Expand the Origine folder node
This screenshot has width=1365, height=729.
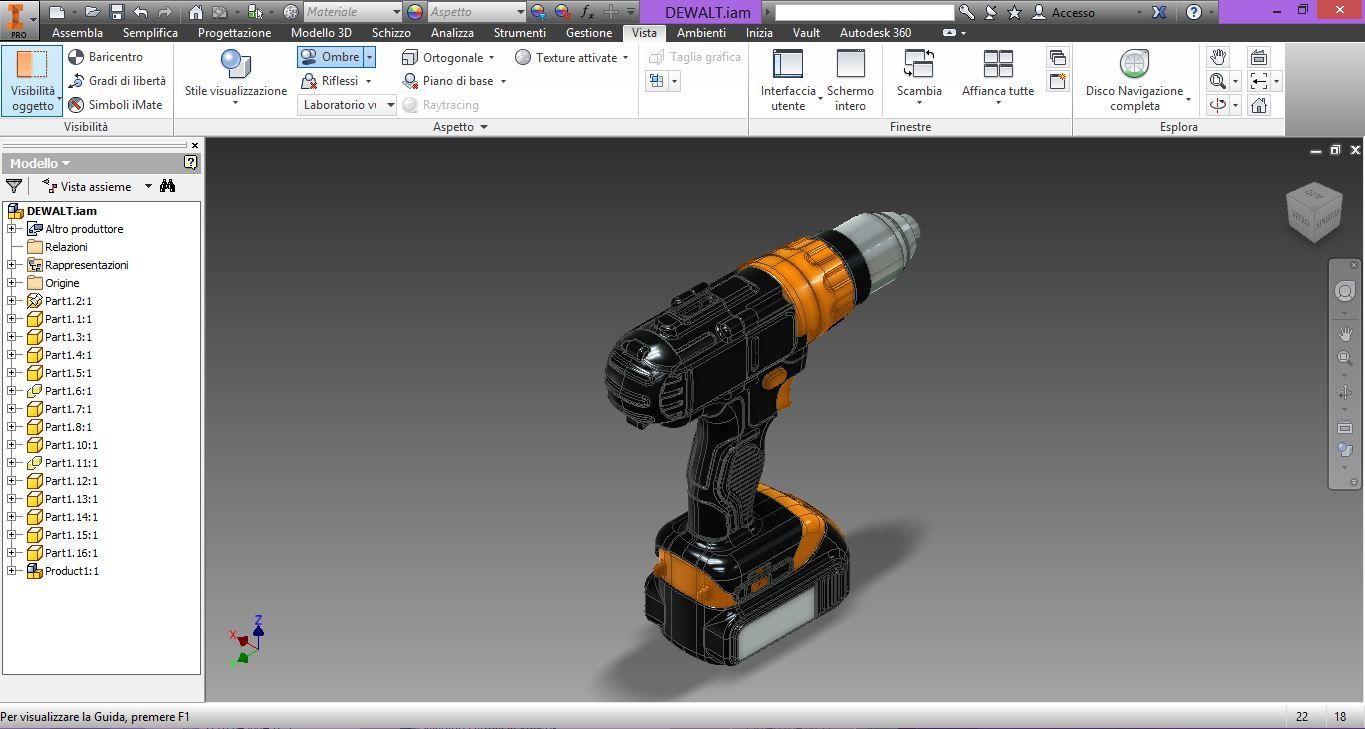point(12,283)
